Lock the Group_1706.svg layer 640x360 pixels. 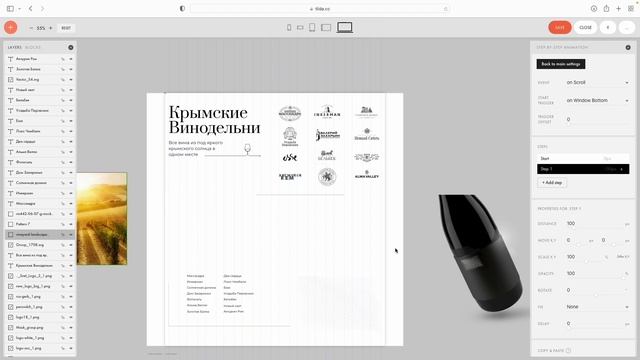pyautogui.click(x=63, y=245)
